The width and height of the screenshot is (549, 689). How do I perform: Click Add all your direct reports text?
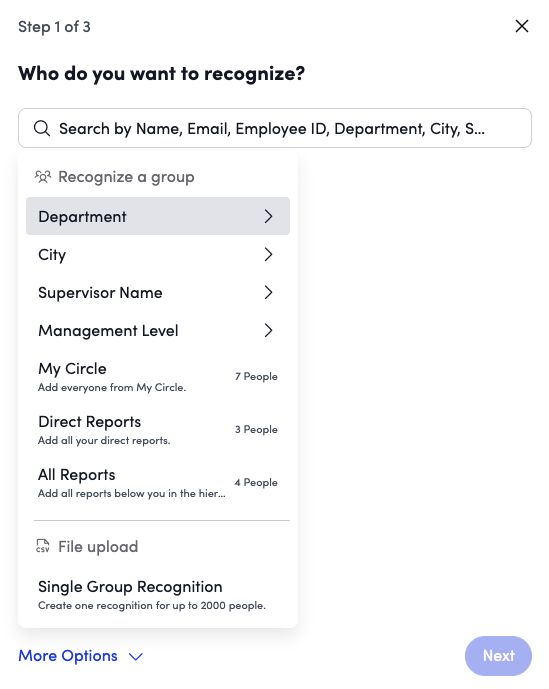coord(104,440)
